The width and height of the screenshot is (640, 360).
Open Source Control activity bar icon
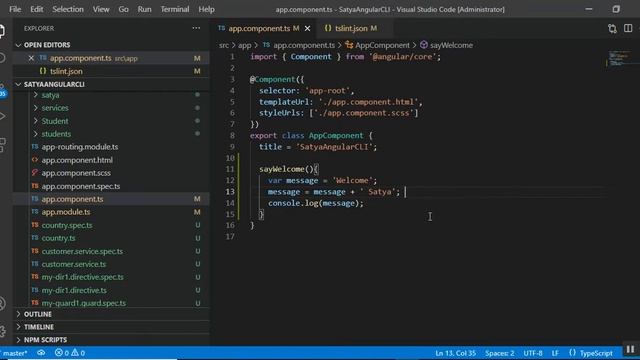pos(2,91)
